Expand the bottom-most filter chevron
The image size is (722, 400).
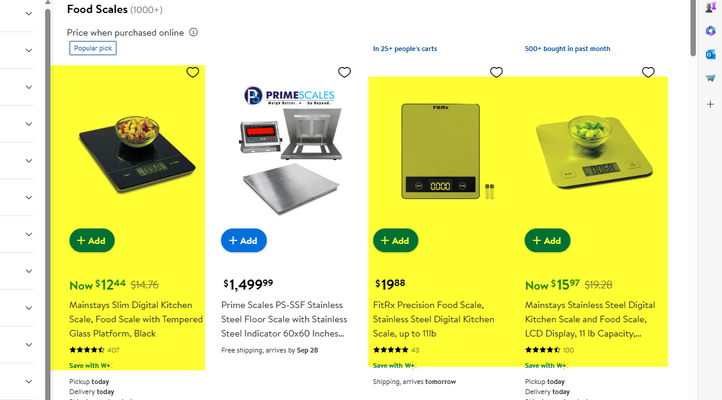tap(29, 381)
